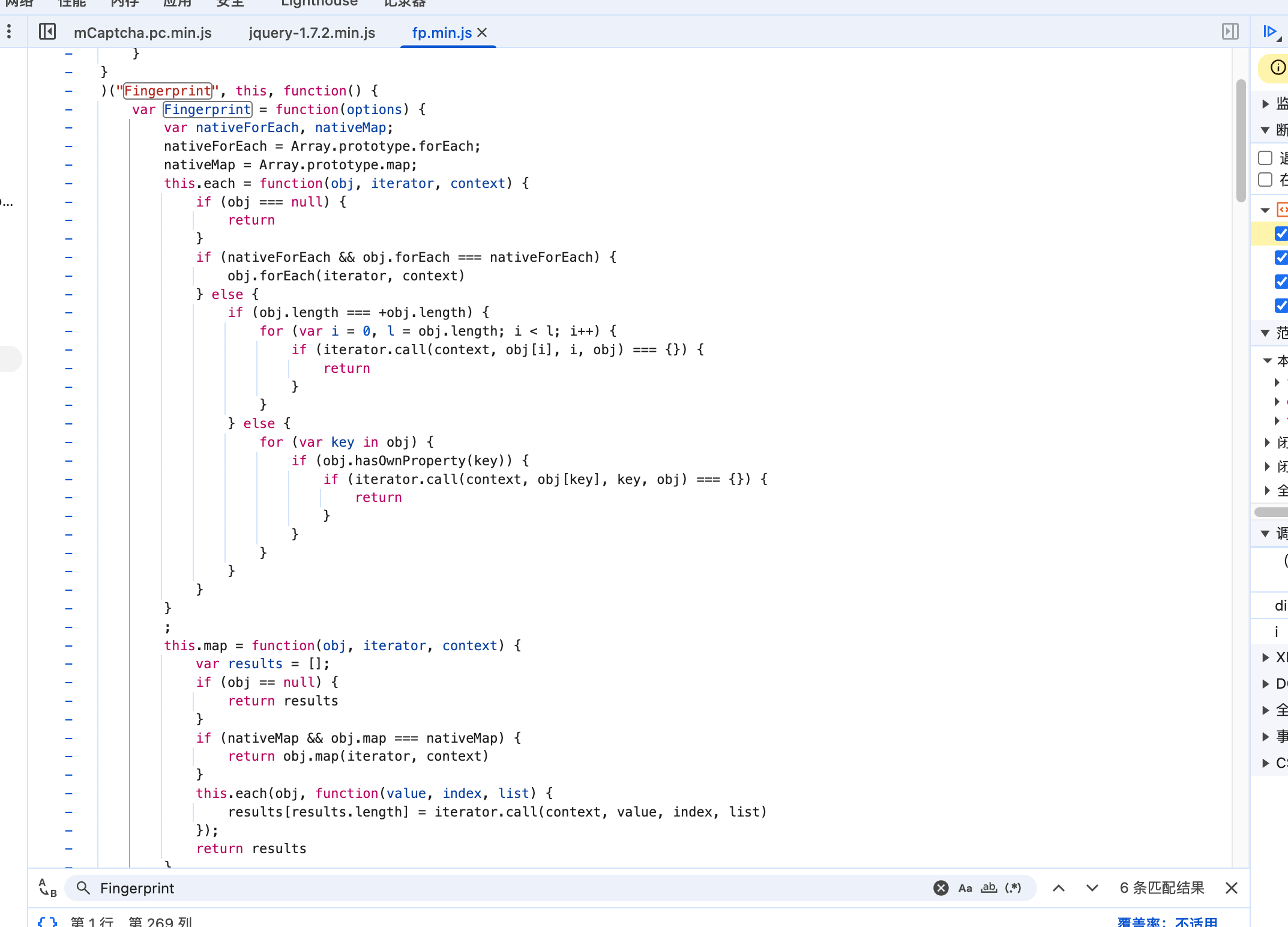Click the yellow info notice icon
1288x927 pixels.
click(1278, 67)
